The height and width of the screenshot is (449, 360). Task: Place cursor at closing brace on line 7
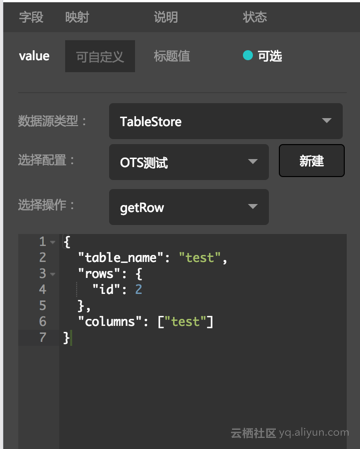(66, 338)
